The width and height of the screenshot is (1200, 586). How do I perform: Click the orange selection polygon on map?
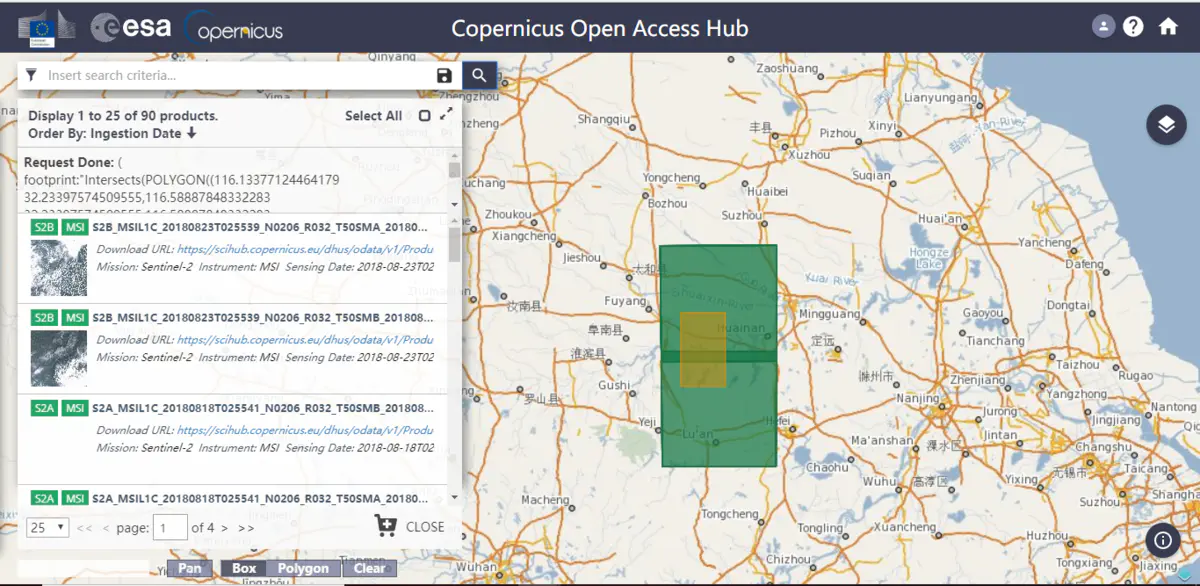(703, 349)
